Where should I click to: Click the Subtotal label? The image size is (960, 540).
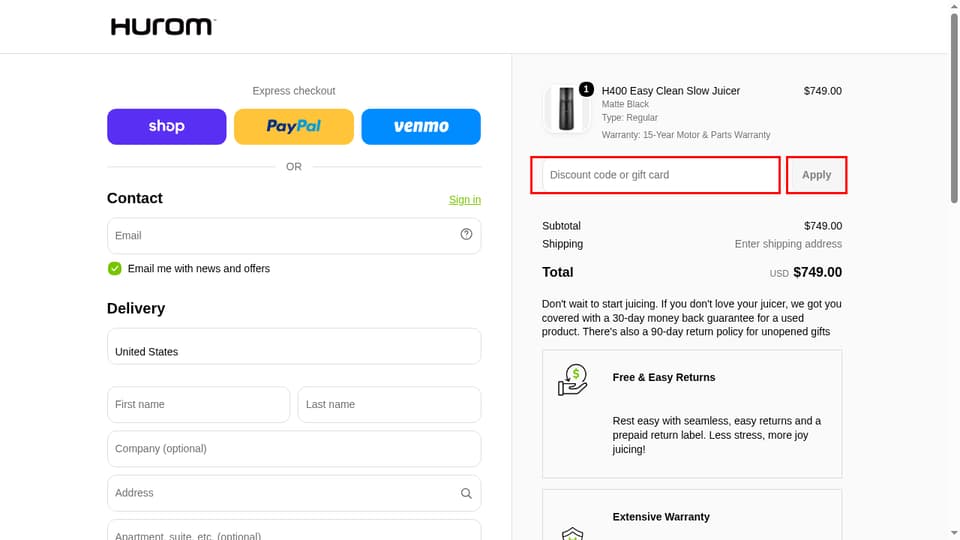point(561,226)
